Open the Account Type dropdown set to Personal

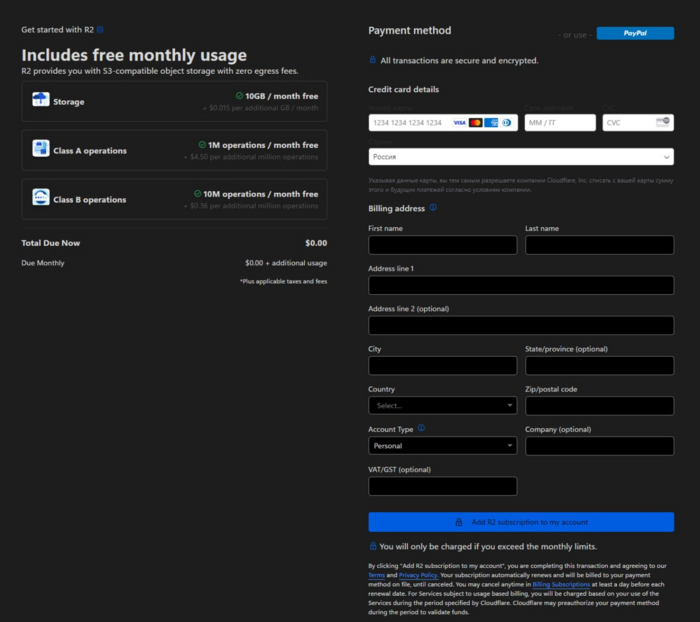click(442, 446)
